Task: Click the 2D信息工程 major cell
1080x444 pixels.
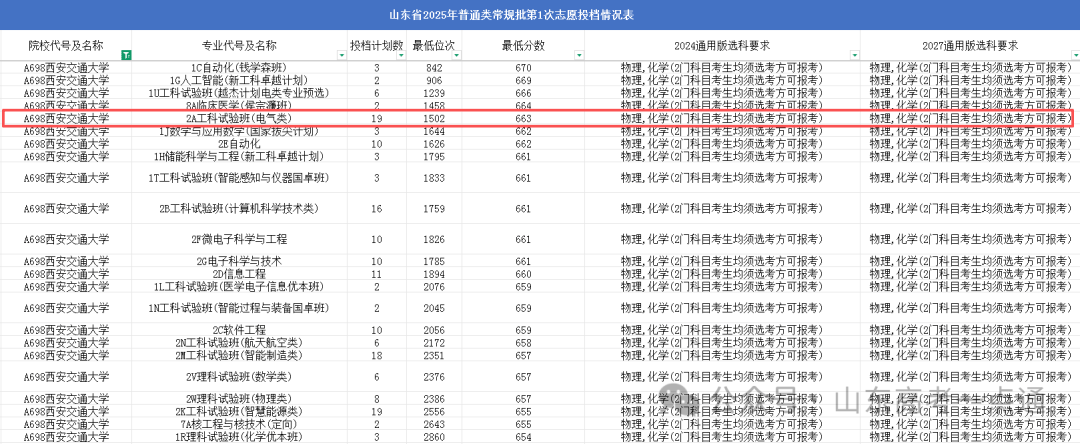Action: tap(239, 273)
